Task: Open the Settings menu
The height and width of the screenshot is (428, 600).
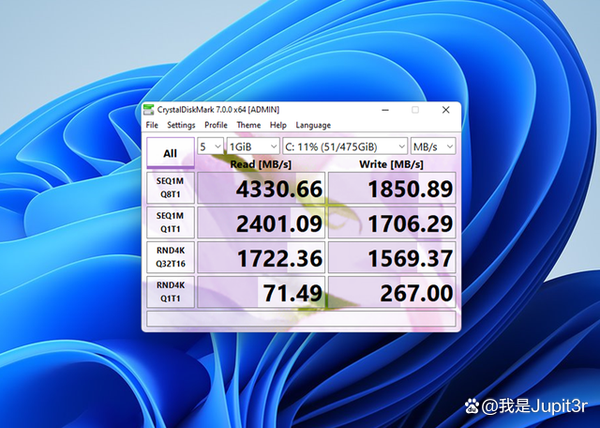Action: tap(181, 125)
